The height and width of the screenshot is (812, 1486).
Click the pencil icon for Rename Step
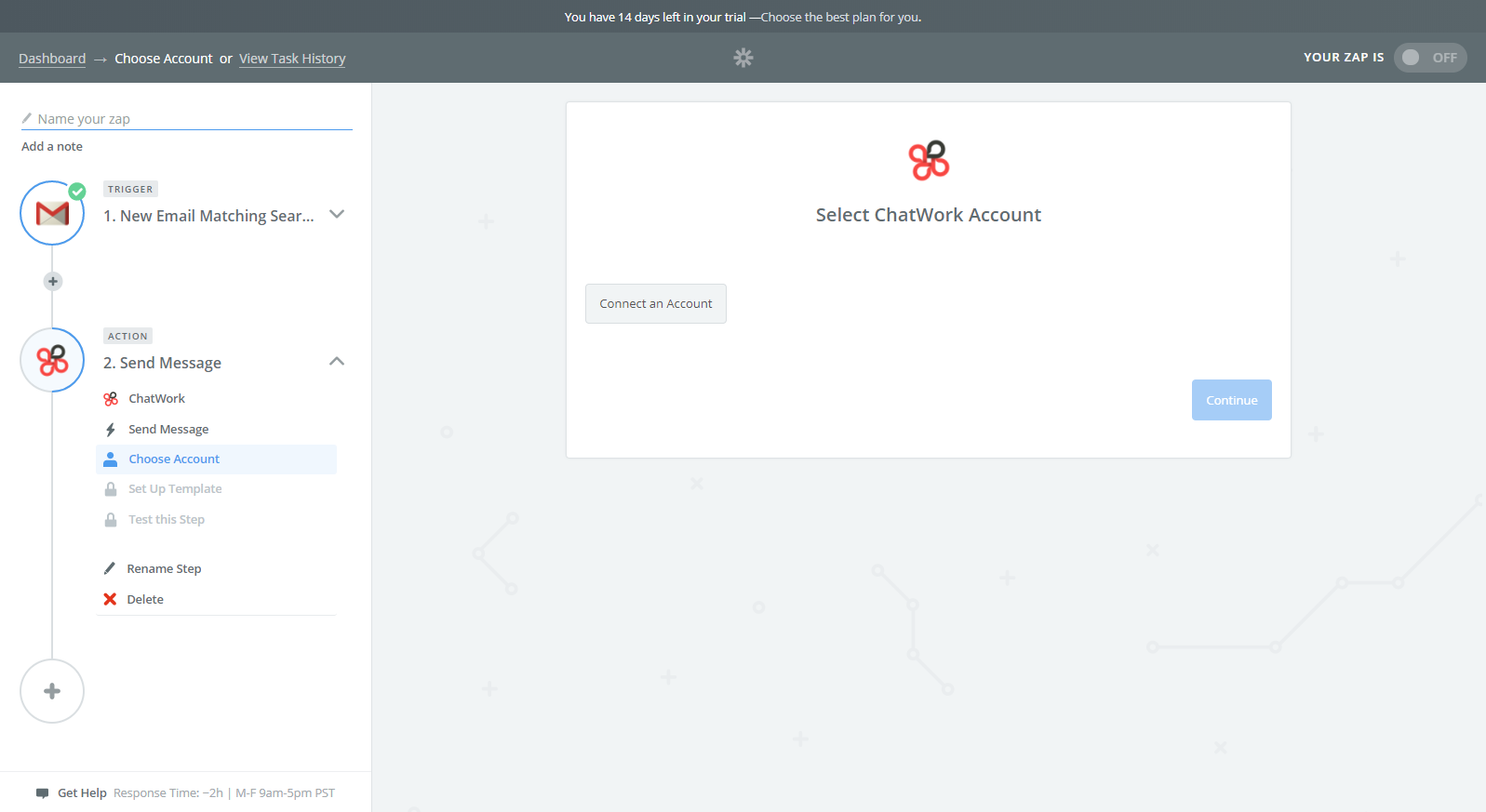110,568
